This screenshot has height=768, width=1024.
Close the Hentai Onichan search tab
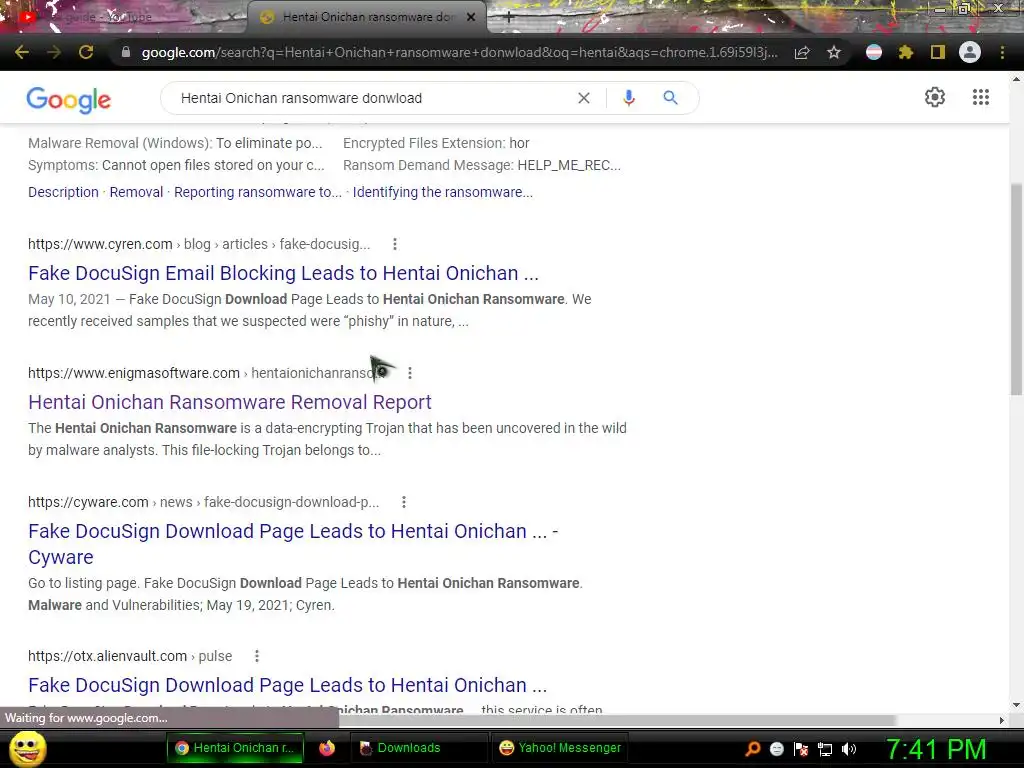coord(471,17)
